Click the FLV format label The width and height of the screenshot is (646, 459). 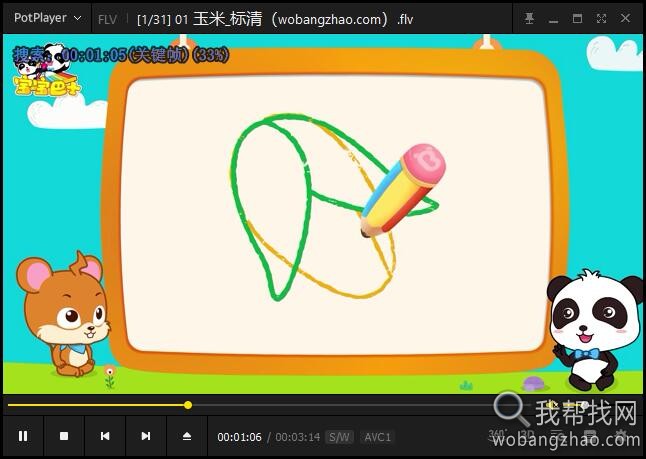(x=108, y=19)
